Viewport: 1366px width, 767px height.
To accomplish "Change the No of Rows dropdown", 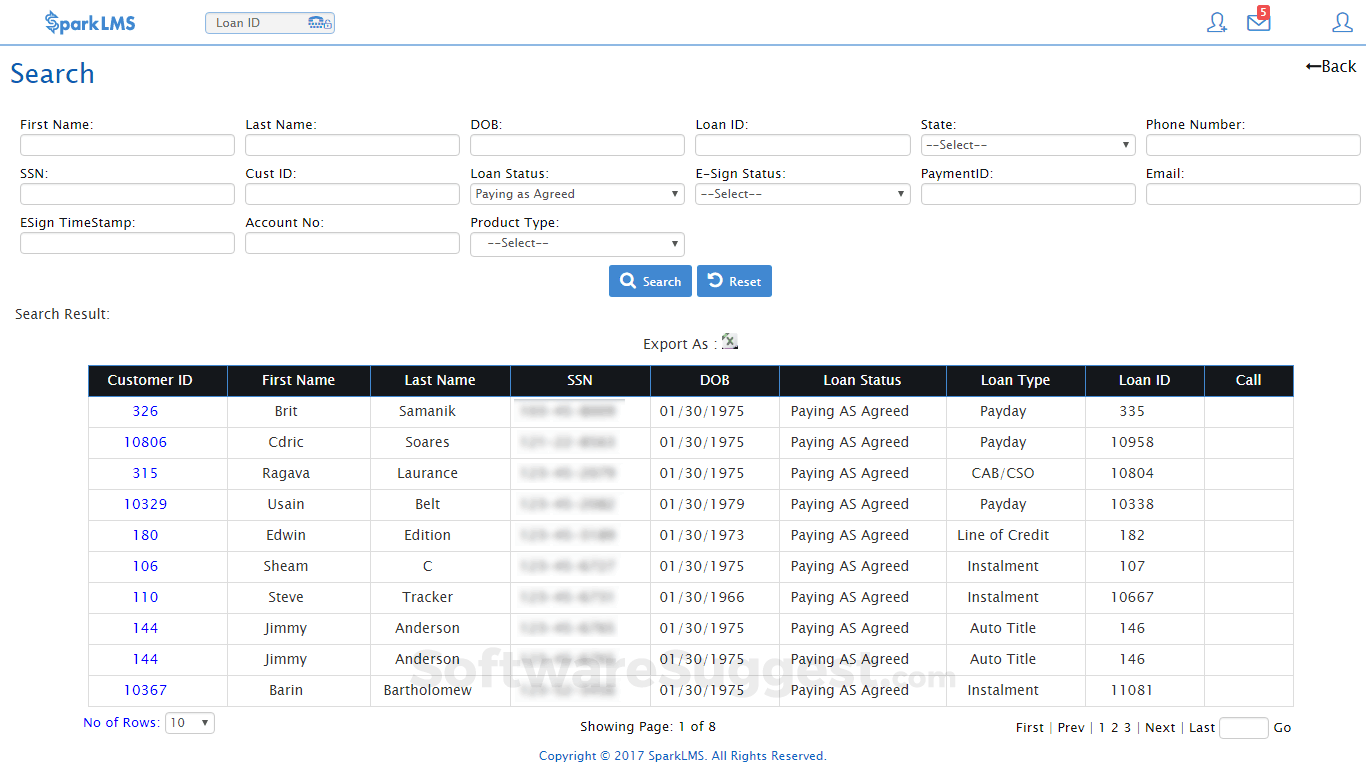I will 190,723.
